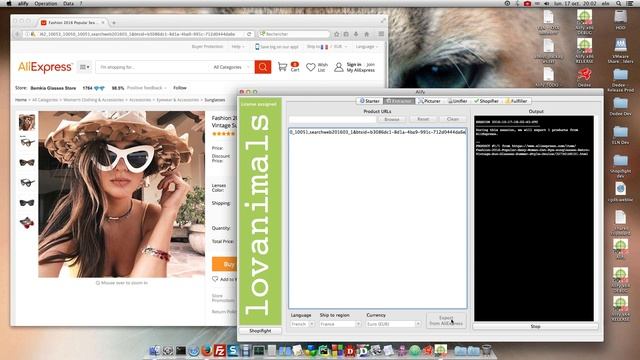Expand the Positive feedback dropdown
Viewport: 640px width, 360px height.
tap(147, 88)
